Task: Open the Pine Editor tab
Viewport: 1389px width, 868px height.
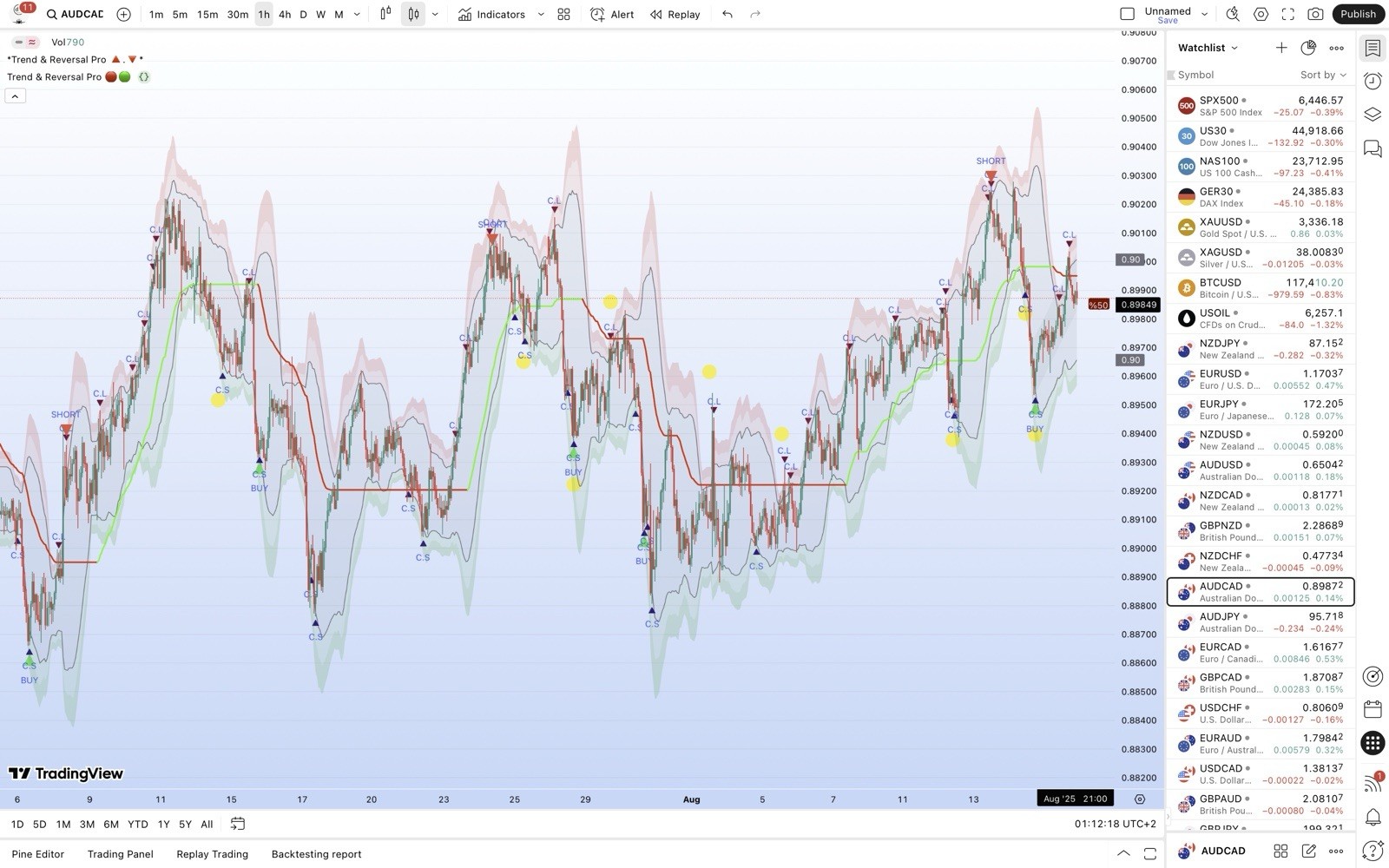Action: point(38,854)
